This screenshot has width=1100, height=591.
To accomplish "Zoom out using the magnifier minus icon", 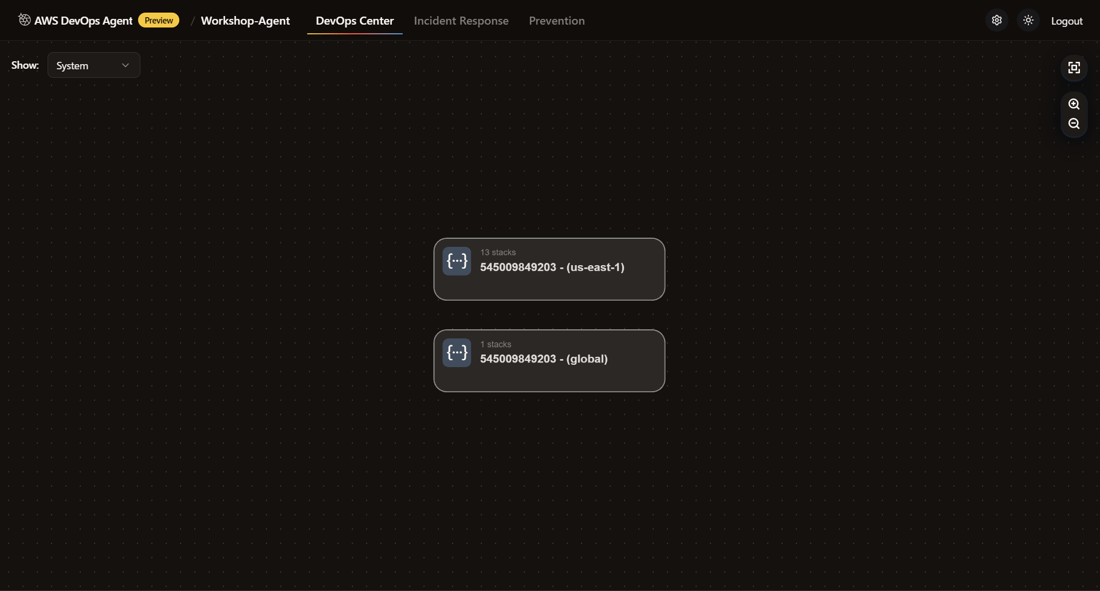I will point(1072,122).
